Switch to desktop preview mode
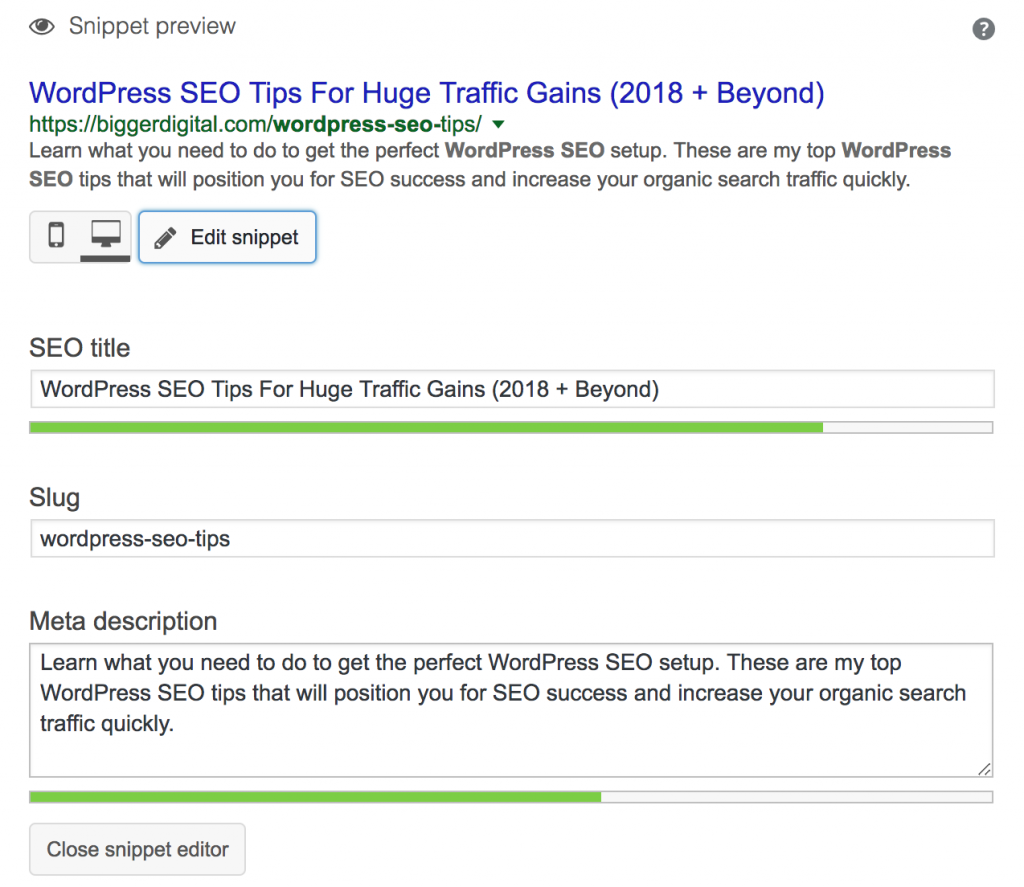Screen dimensions: 1024x887 click(x=106, y=235)
